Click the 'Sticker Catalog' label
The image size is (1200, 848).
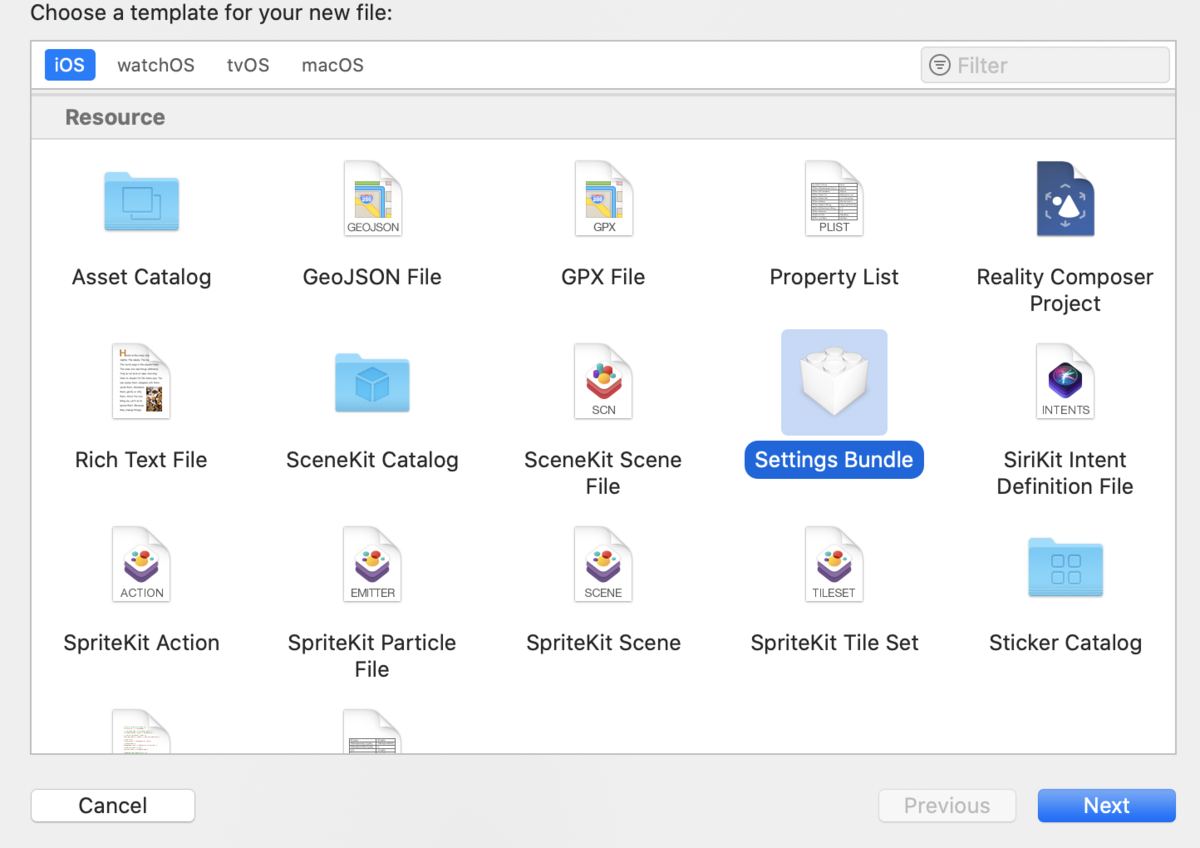coord(1065,643)
